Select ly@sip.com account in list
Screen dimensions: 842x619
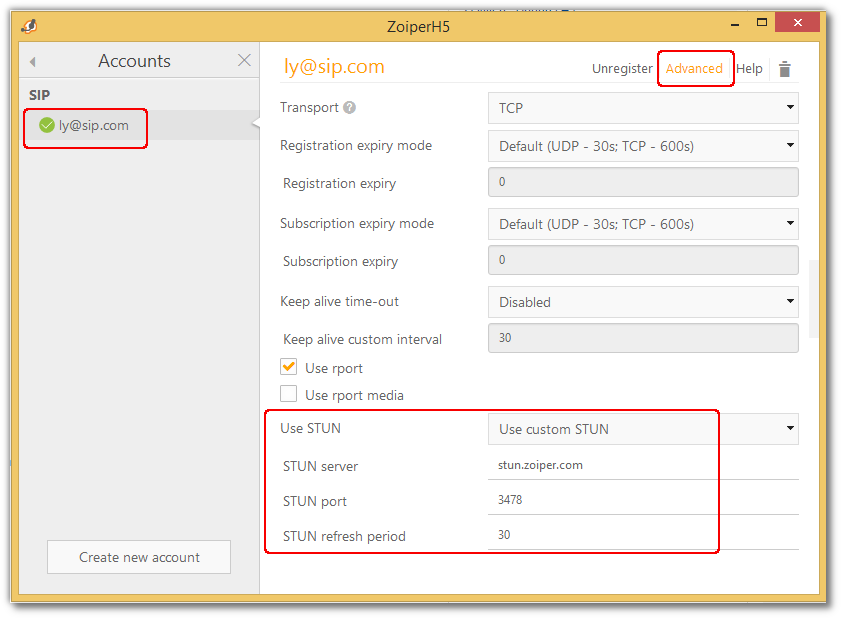(x=94, y=125)
